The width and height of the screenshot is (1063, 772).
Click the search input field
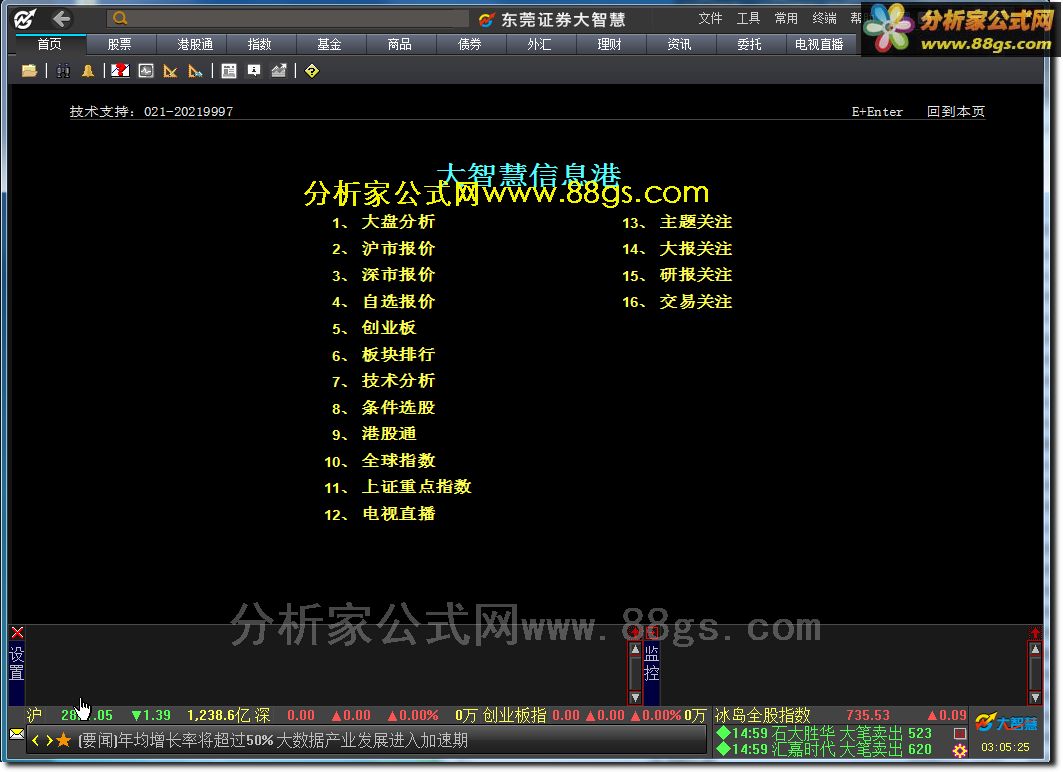click(287, 18)
